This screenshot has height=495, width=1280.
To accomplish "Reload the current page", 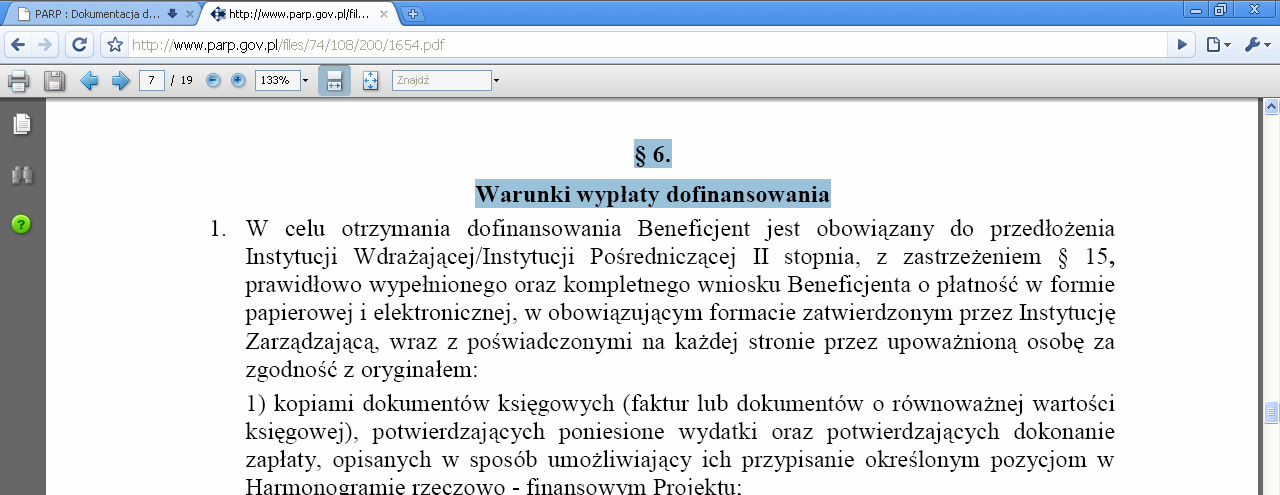I will tap(79, 45).
